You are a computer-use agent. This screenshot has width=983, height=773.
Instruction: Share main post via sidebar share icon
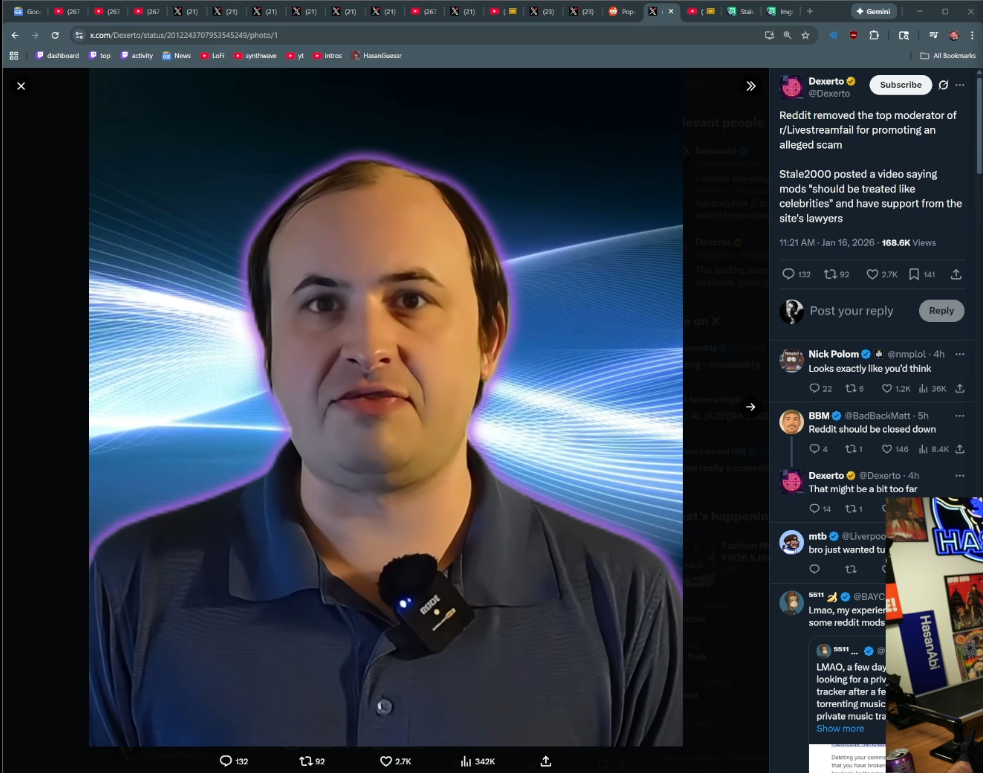pos(955,274)
